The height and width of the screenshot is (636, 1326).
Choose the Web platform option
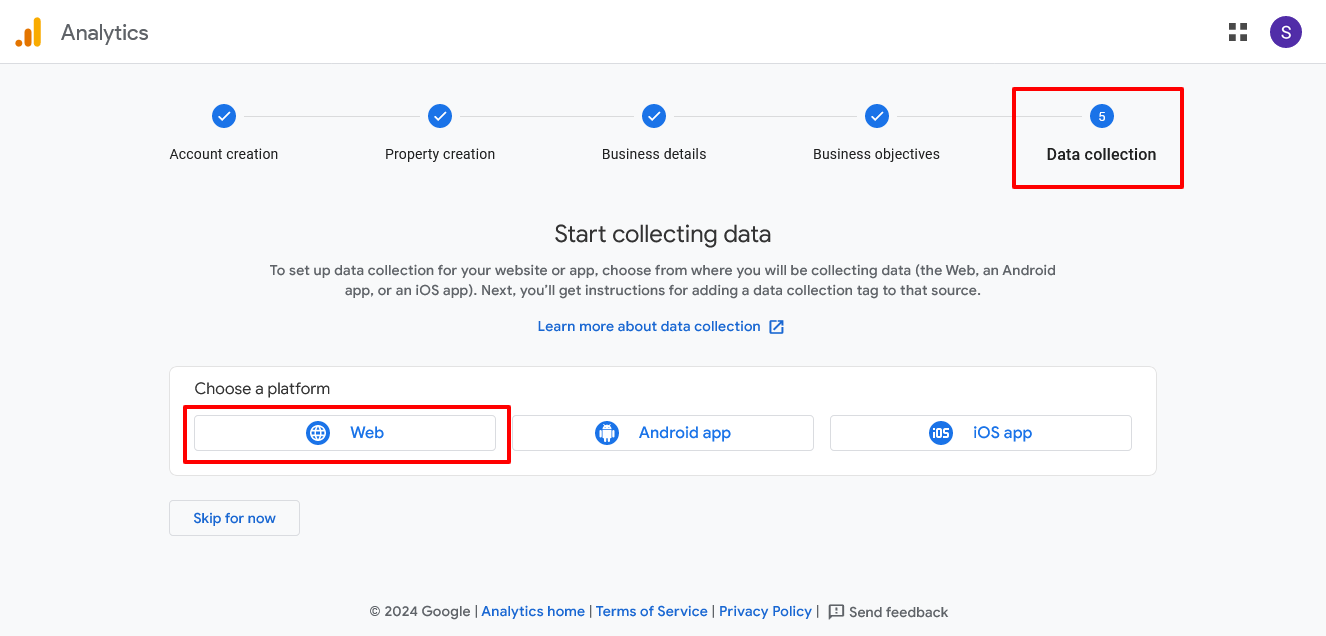point(346,432)
